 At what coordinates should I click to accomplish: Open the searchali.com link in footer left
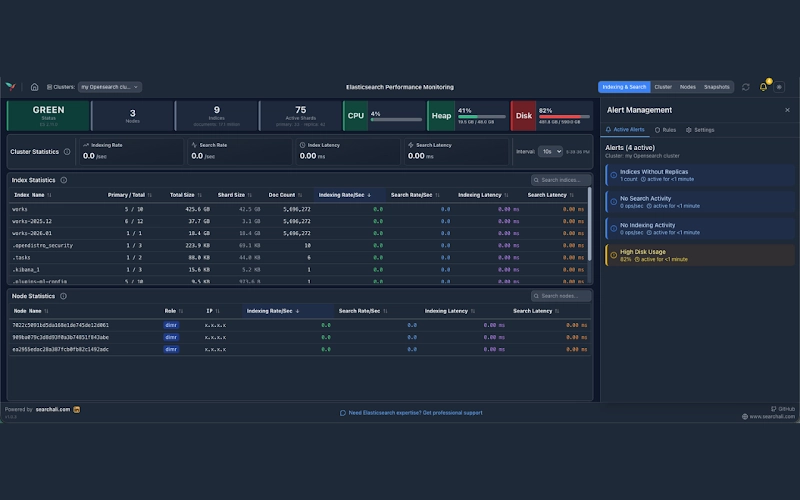53,409
